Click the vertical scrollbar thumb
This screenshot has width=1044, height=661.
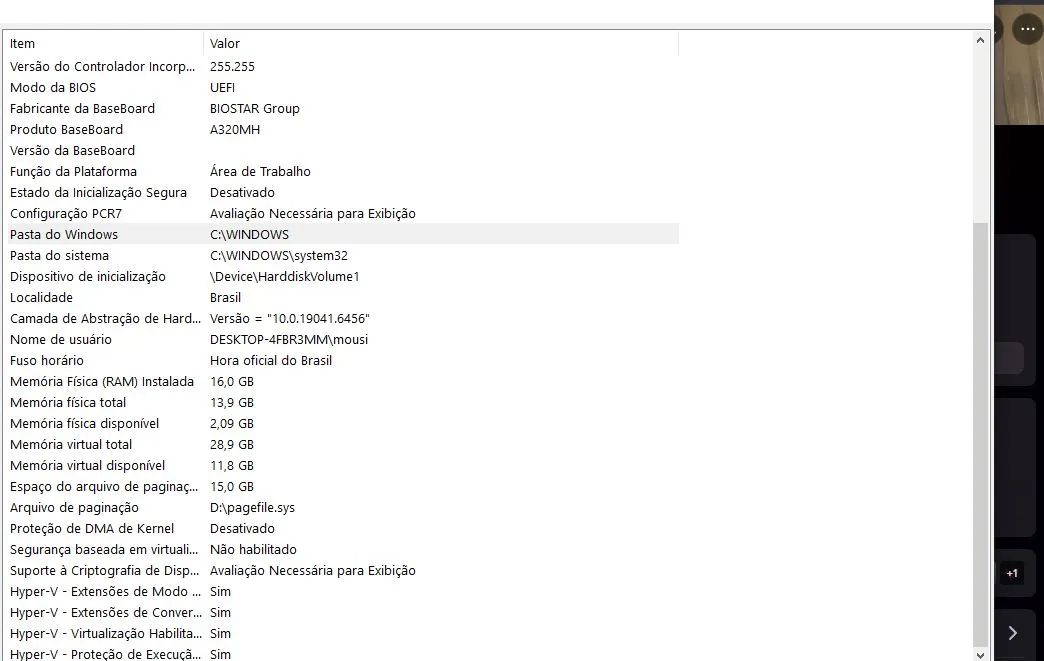coord(980,434)
